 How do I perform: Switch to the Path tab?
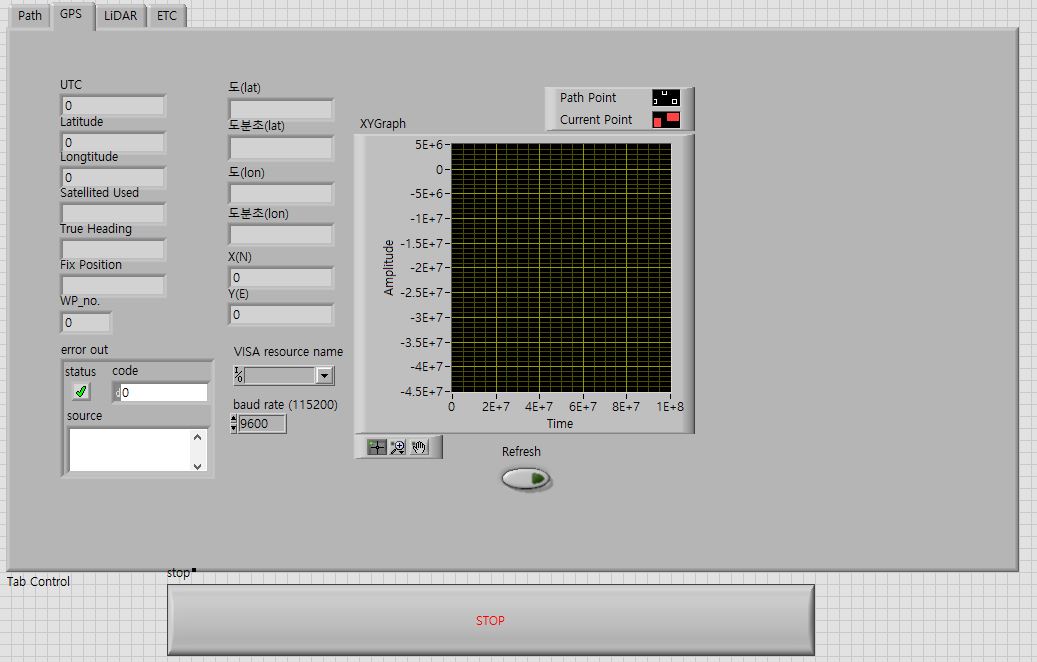(x=30, y=15)
